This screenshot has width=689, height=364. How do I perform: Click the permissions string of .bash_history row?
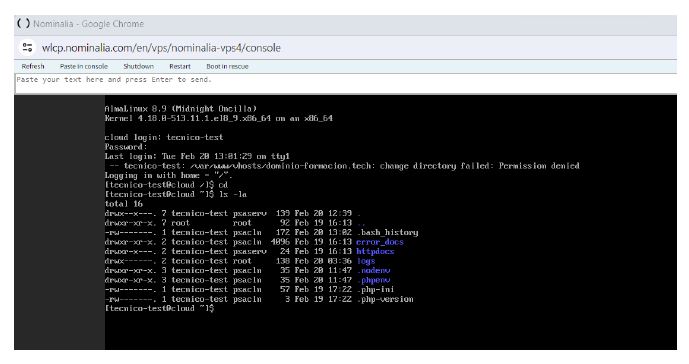131,232
